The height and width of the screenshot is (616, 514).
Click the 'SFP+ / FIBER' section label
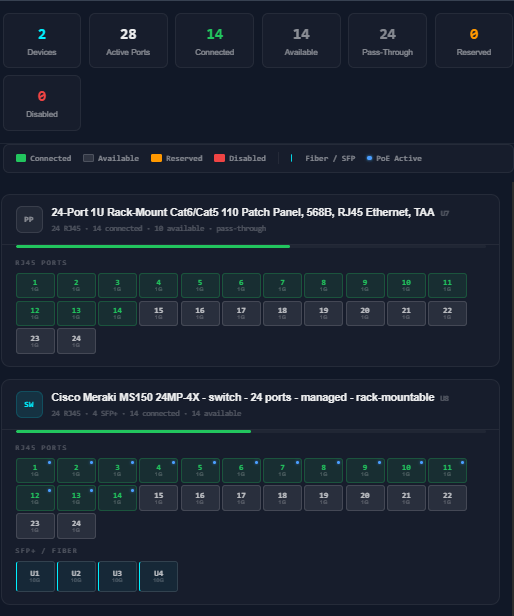click(46, 551)
